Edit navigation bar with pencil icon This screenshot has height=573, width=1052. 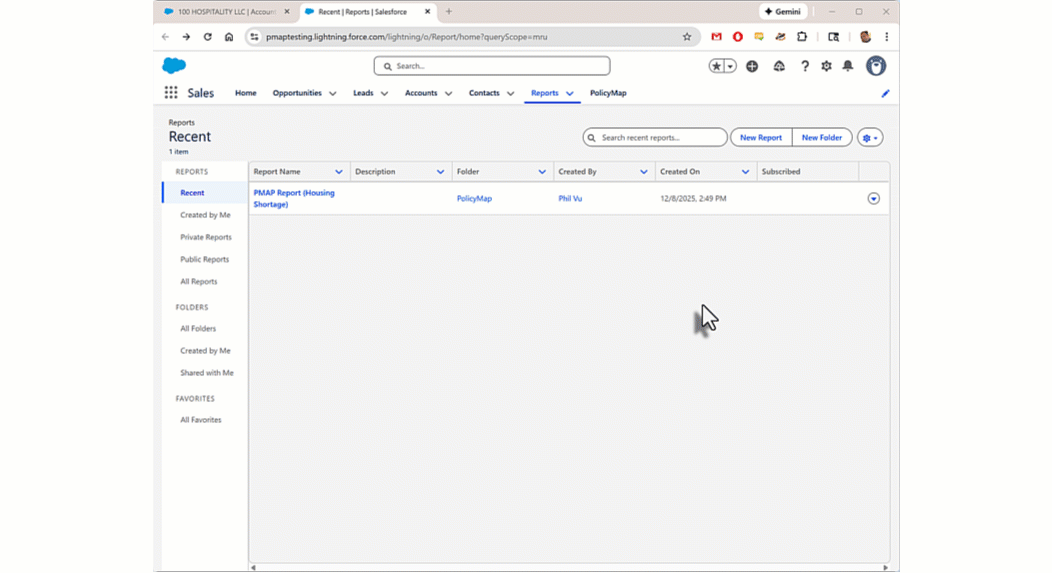click(x=885, y=93)
